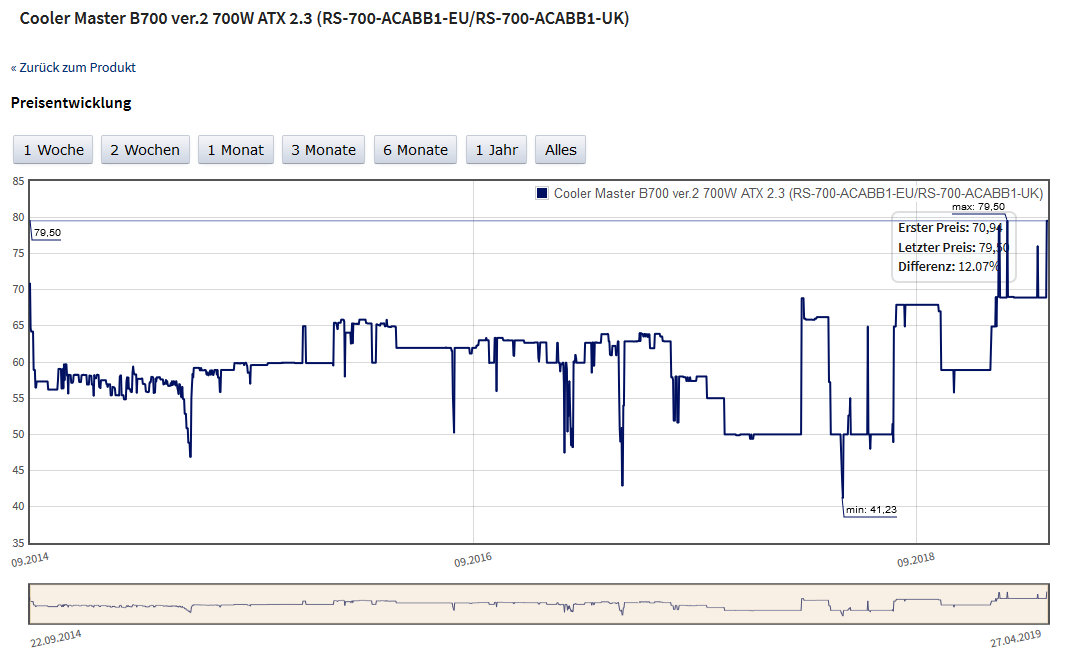Click the 27.04.2019 overview end date
The width and height of the screenshot is (1069, 656).
point(1016,638)
